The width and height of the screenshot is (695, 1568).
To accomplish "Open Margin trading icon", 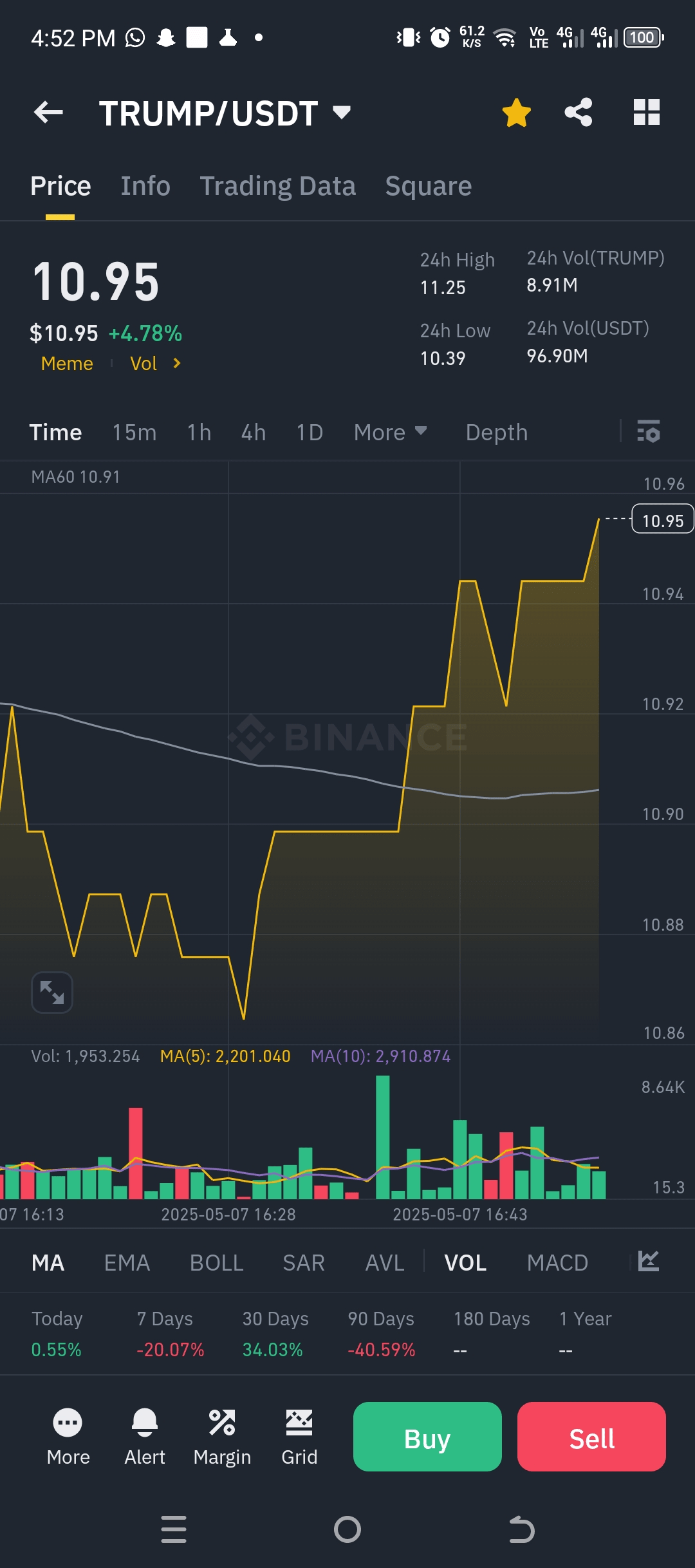I will point(222,1423).
